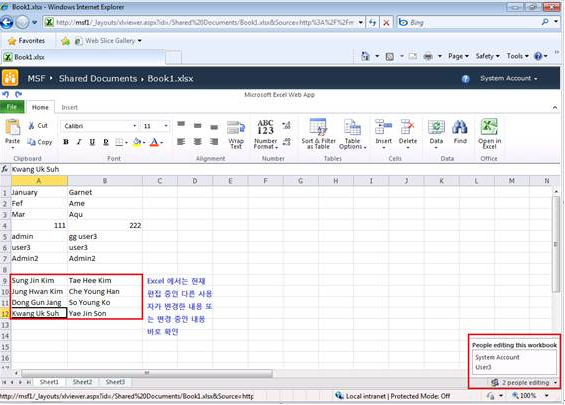Image resolution: width=565 pixels, height=405 pixels.
Task: Click Bottom Align icon
Action: click(214, 126)
